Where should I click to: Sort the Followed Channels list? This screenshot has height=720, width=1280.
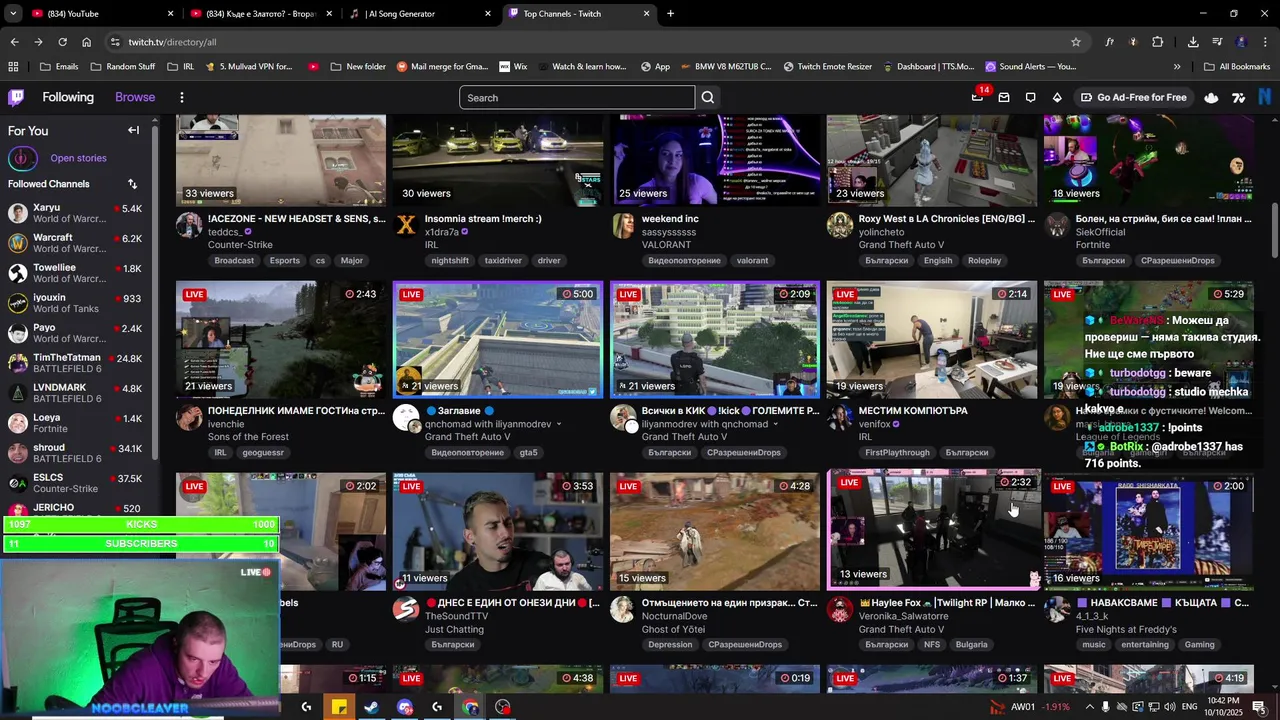point(132,184)
